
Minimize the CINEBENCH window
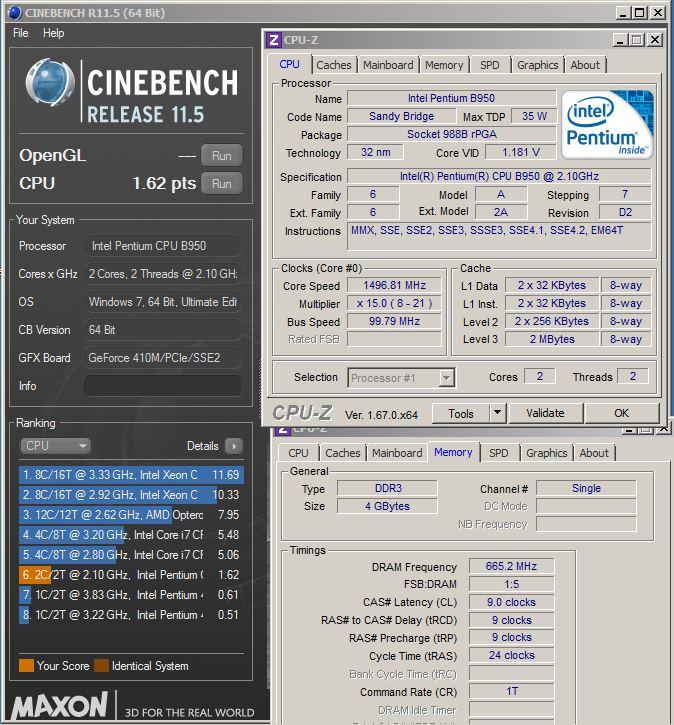pos(623,13)
